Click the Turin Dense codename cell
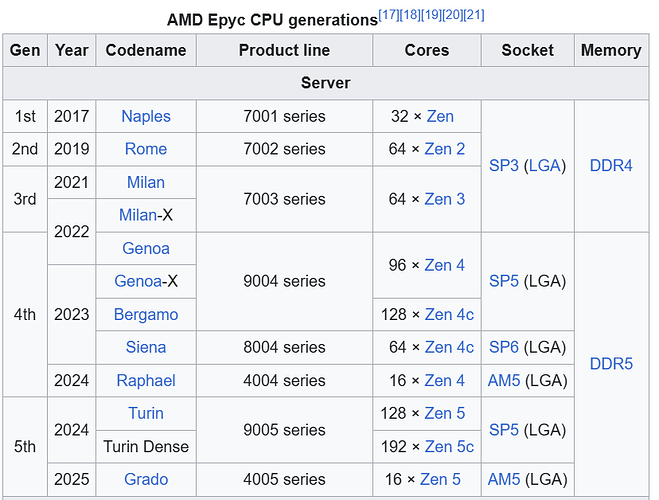Viewport: 659px width, 500px height. [x=146, y=447]
